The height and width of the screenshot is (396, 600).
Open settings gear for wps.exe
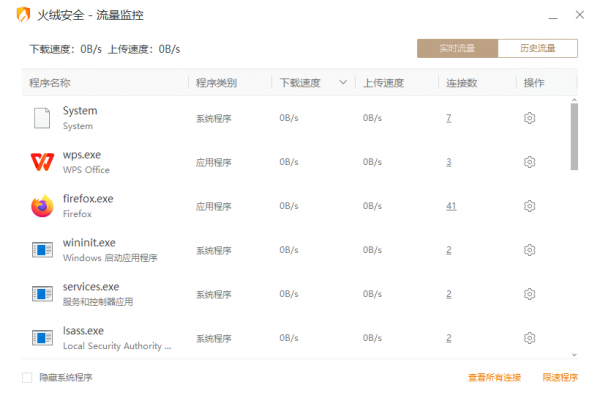529,162
